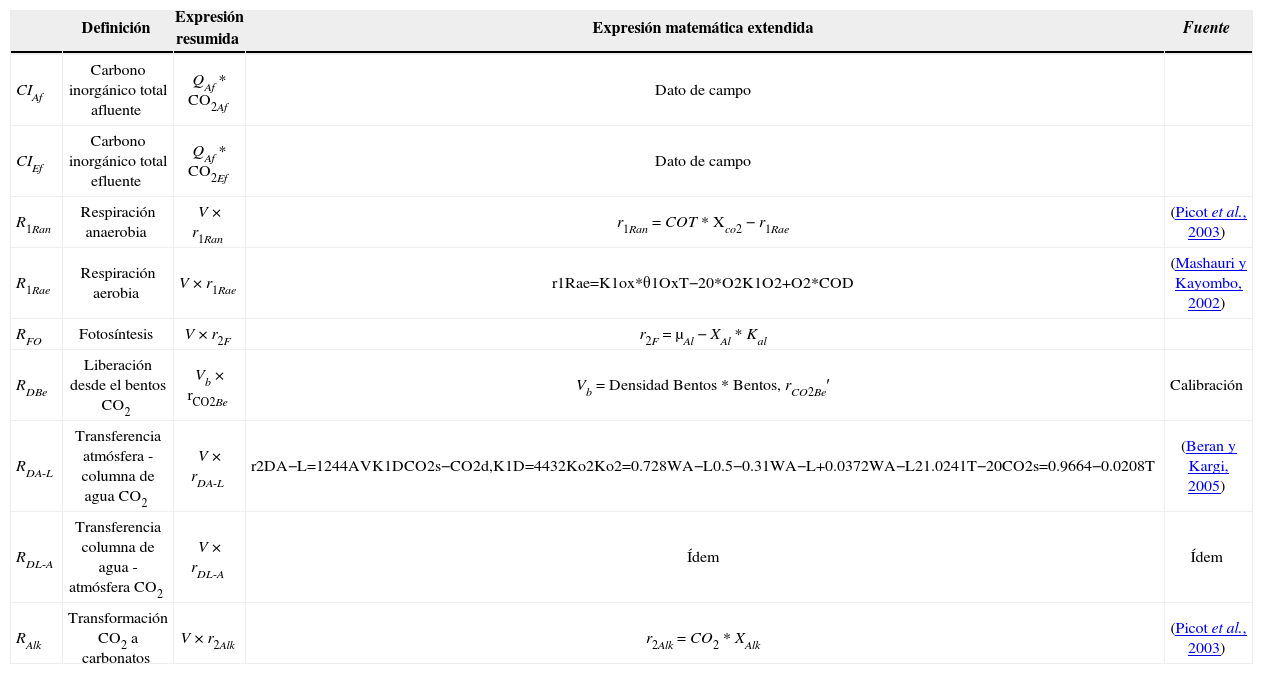The height and width of the screenshot is (674, 1263).
Task: Click the Definición column header
Action: pyautogui.click(x=116, y=29)
